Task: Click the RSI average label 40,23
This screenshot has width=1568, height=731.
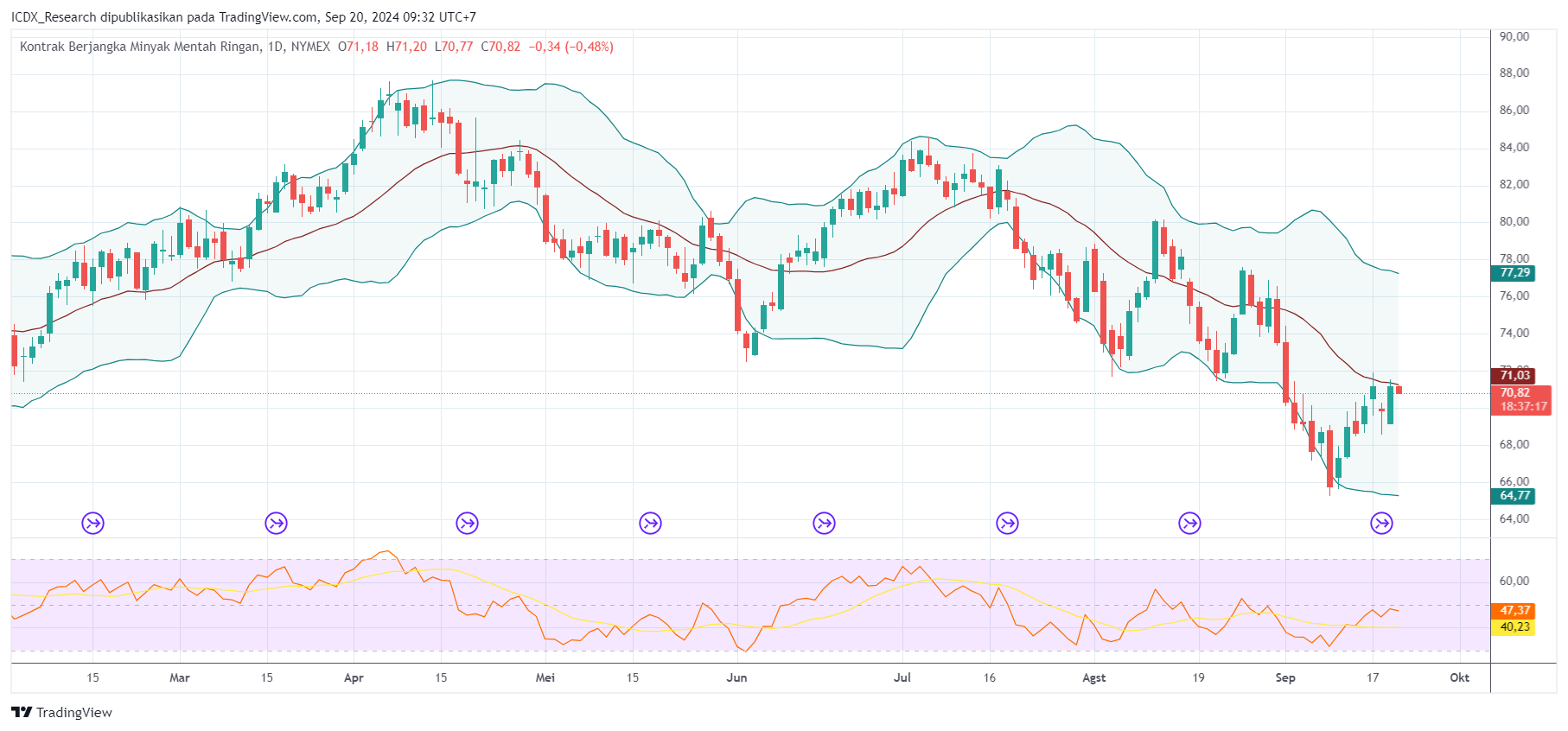Action: click(x=1514, y=627)
